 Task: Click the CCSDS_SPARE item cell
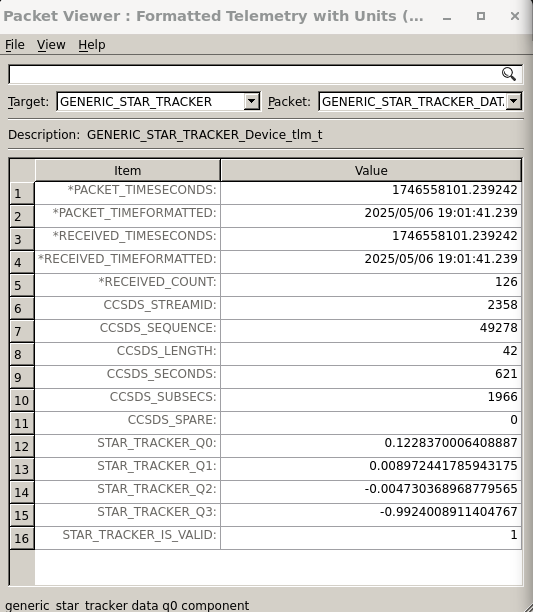click(128, 423)
